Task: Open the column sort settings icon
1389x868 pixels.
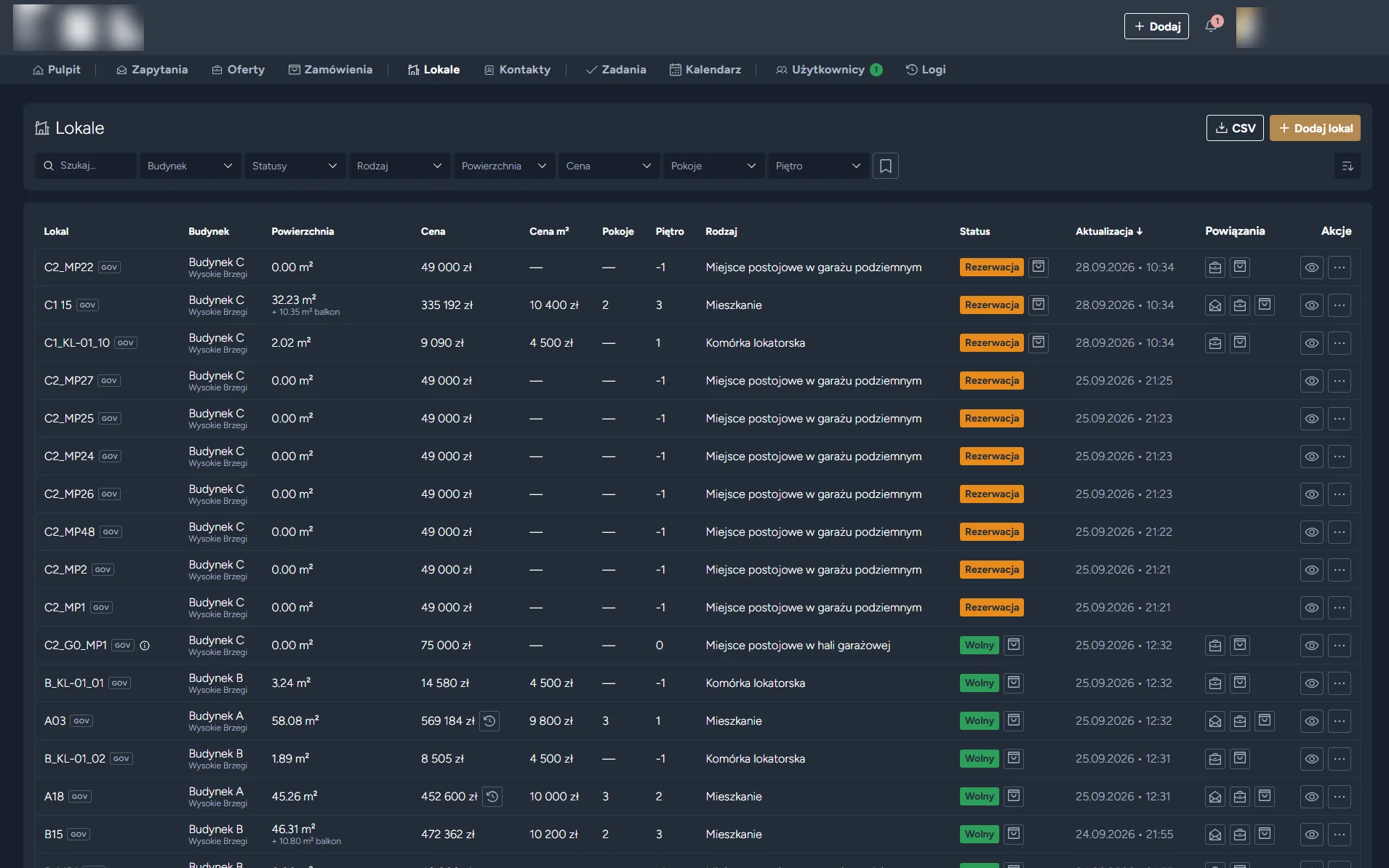Action: click(x=1348, y=166)
